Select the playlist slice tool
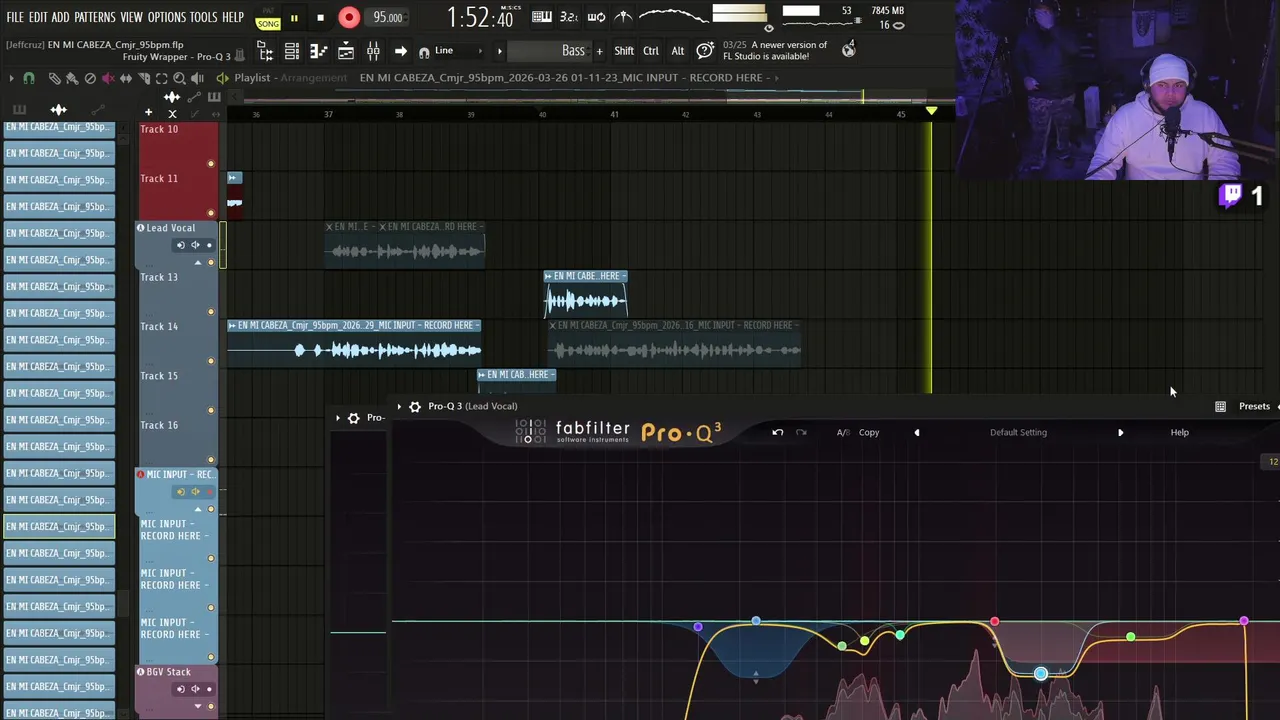The image size is (1280, 720). 144,78
